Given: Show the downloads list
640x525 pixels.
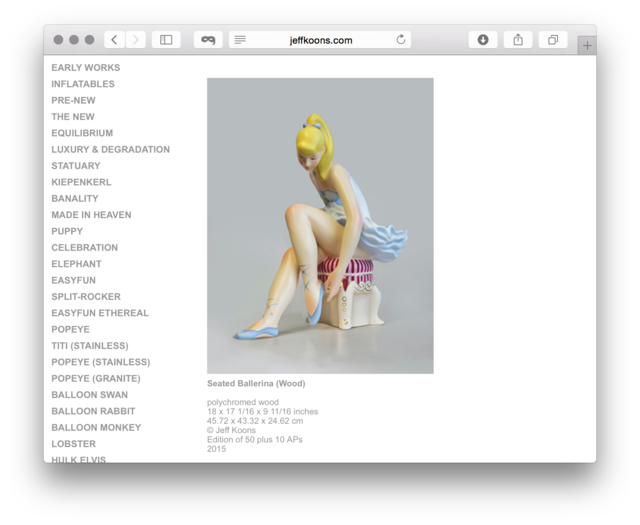Looking at the screenshot, I should 483,40.
